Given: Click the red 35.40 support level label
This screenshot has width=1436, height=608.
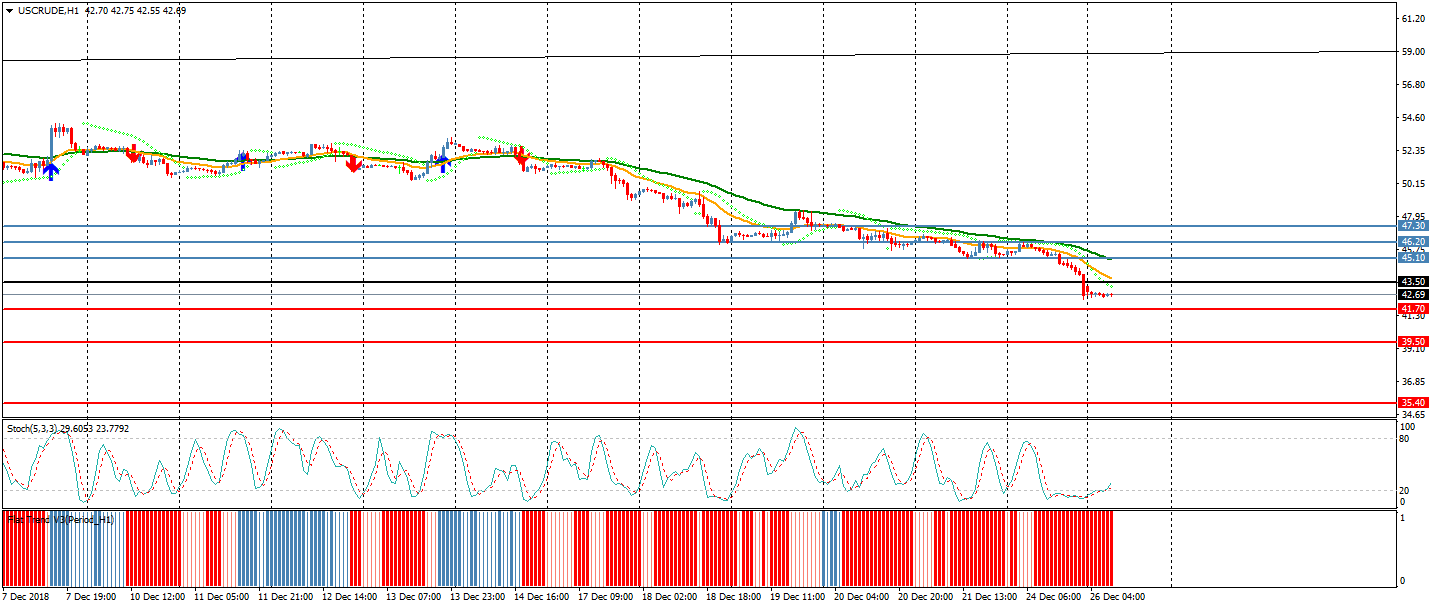Looking at the screenshot, I should coord(1412,403).
